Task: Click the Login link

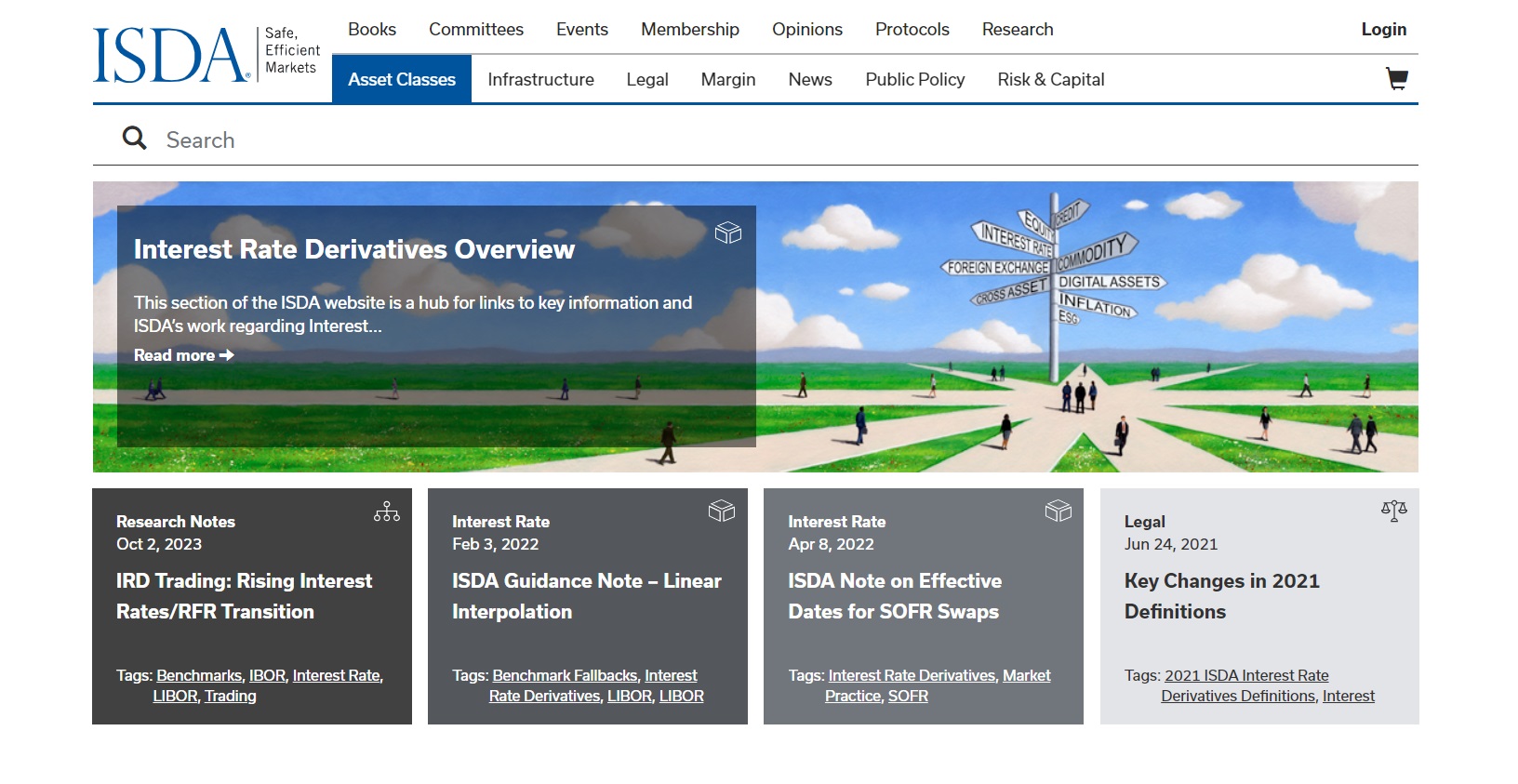Action: click(x=1383, y=30)
